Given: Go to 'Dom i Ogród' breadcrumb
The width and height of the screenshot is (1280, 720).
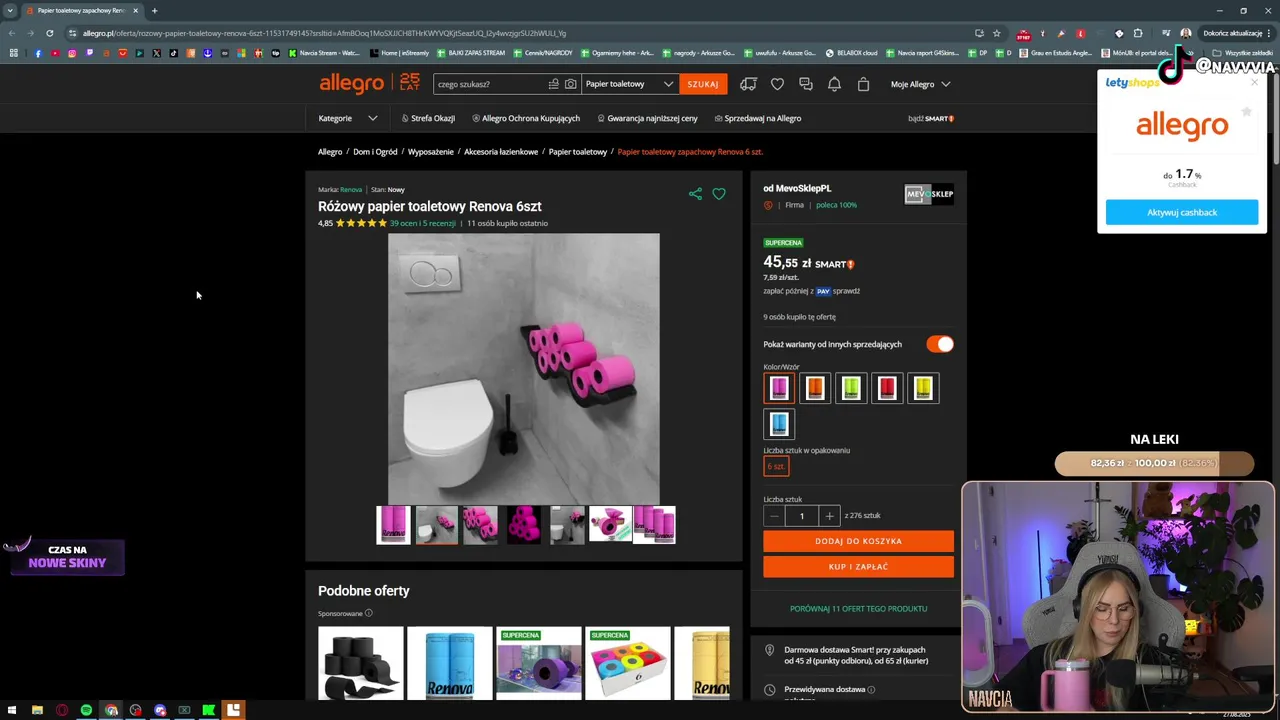Looking at the screenshot, I should point(375,152).
